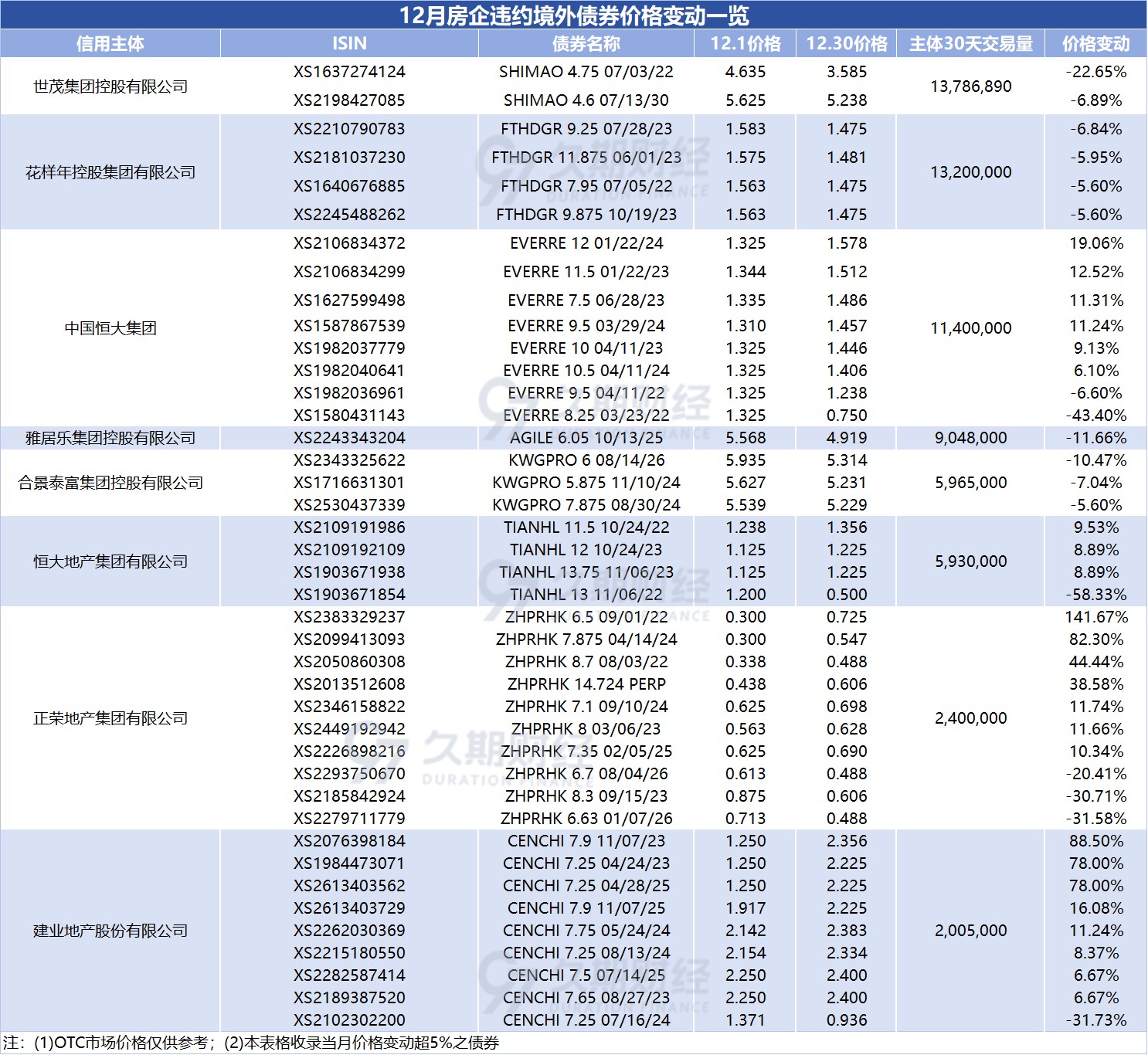
Task: Select trading volume 13,786,890
Action: (x=971, y=87)
